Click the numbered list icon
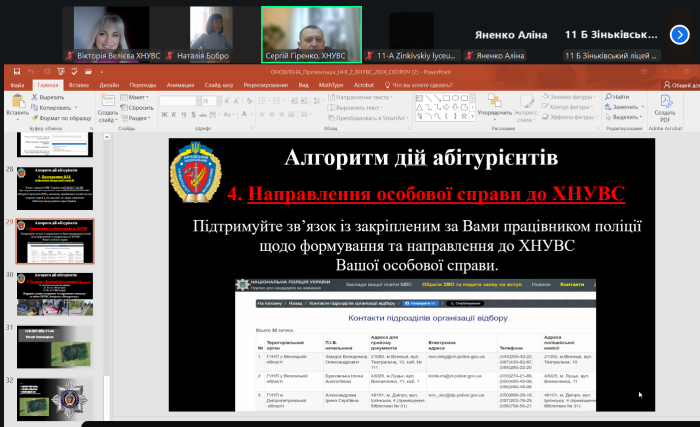Screen dimensions: 700x427 coord(276,101)
